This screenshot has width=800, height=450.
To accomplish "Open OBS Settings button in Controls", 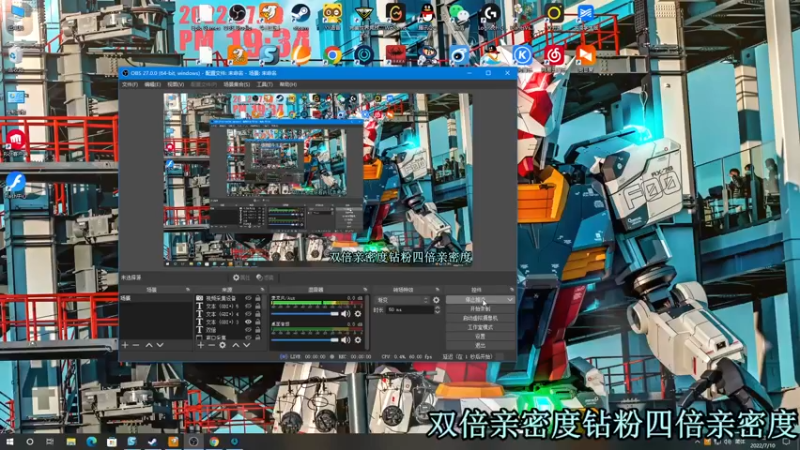I will (x=480, y=336).
